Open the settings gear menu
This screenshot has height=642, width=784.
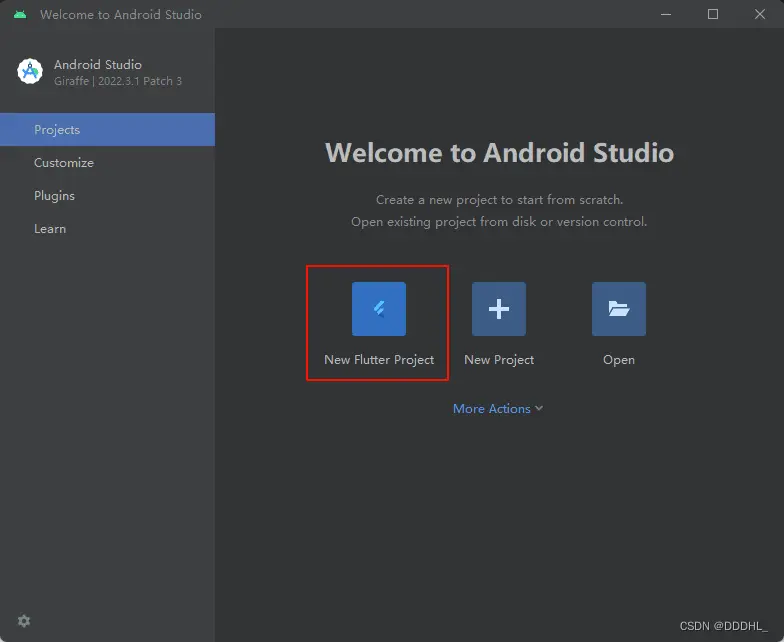point(24,620)
